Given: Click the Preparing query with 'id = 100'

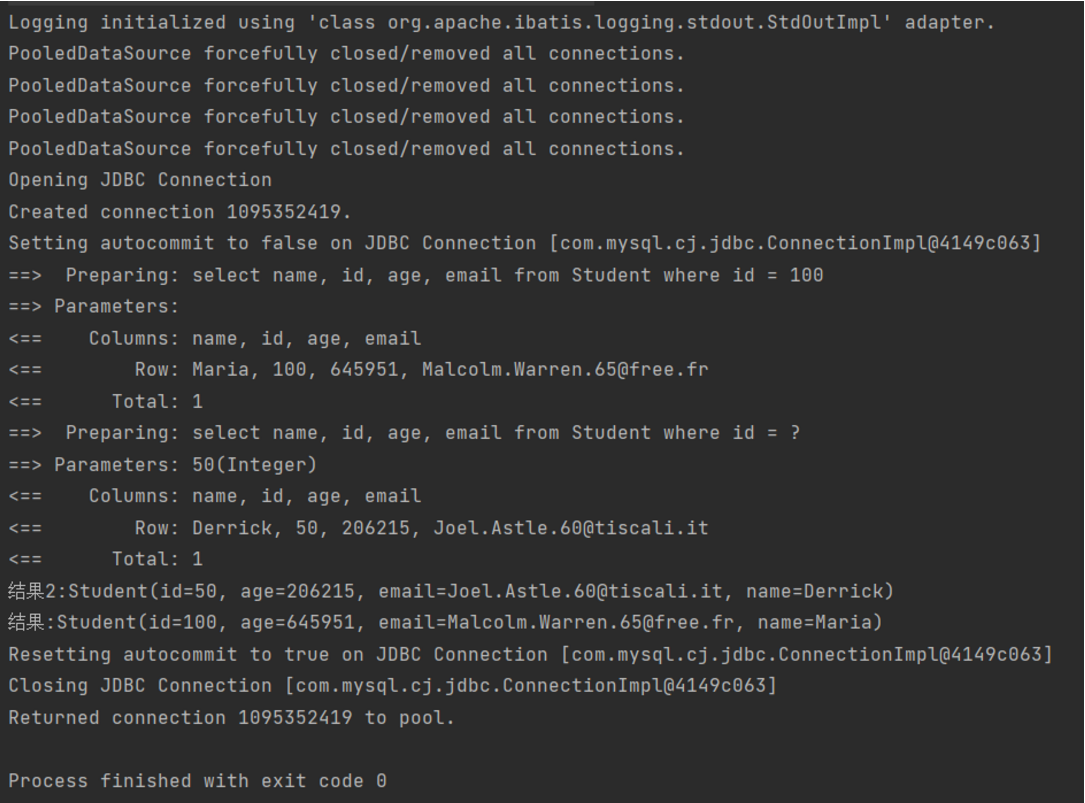Looking at the screenshot, I should (444, 275).
